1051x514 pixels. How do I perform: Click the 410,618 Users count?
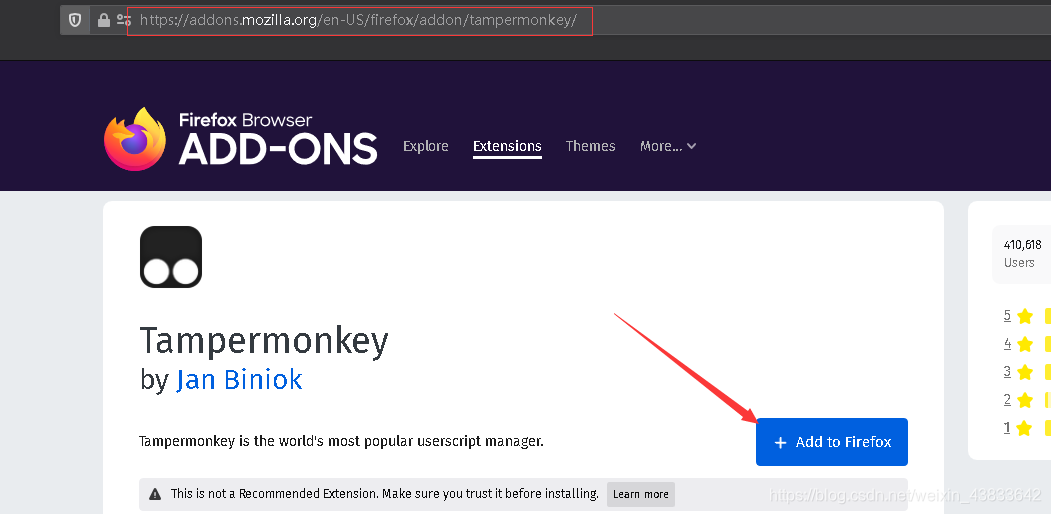coord(1022,253)
